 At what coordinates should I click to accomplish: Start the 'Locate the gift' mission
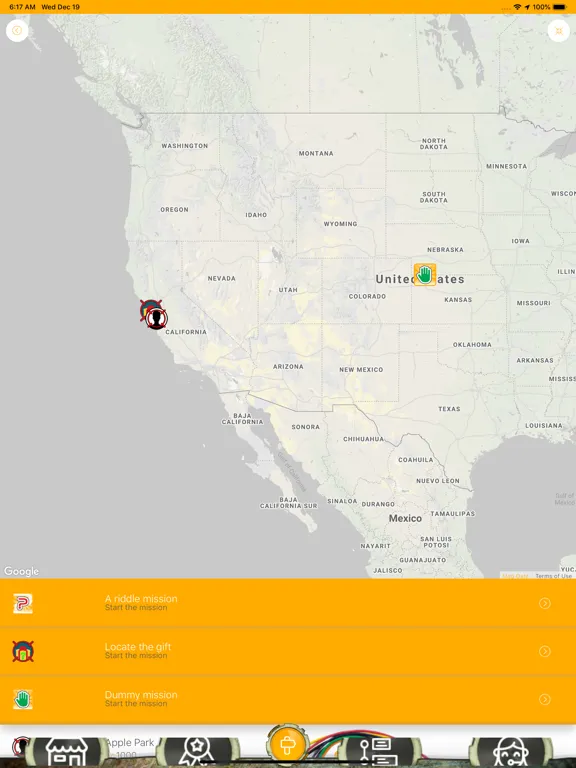(288, 651)
